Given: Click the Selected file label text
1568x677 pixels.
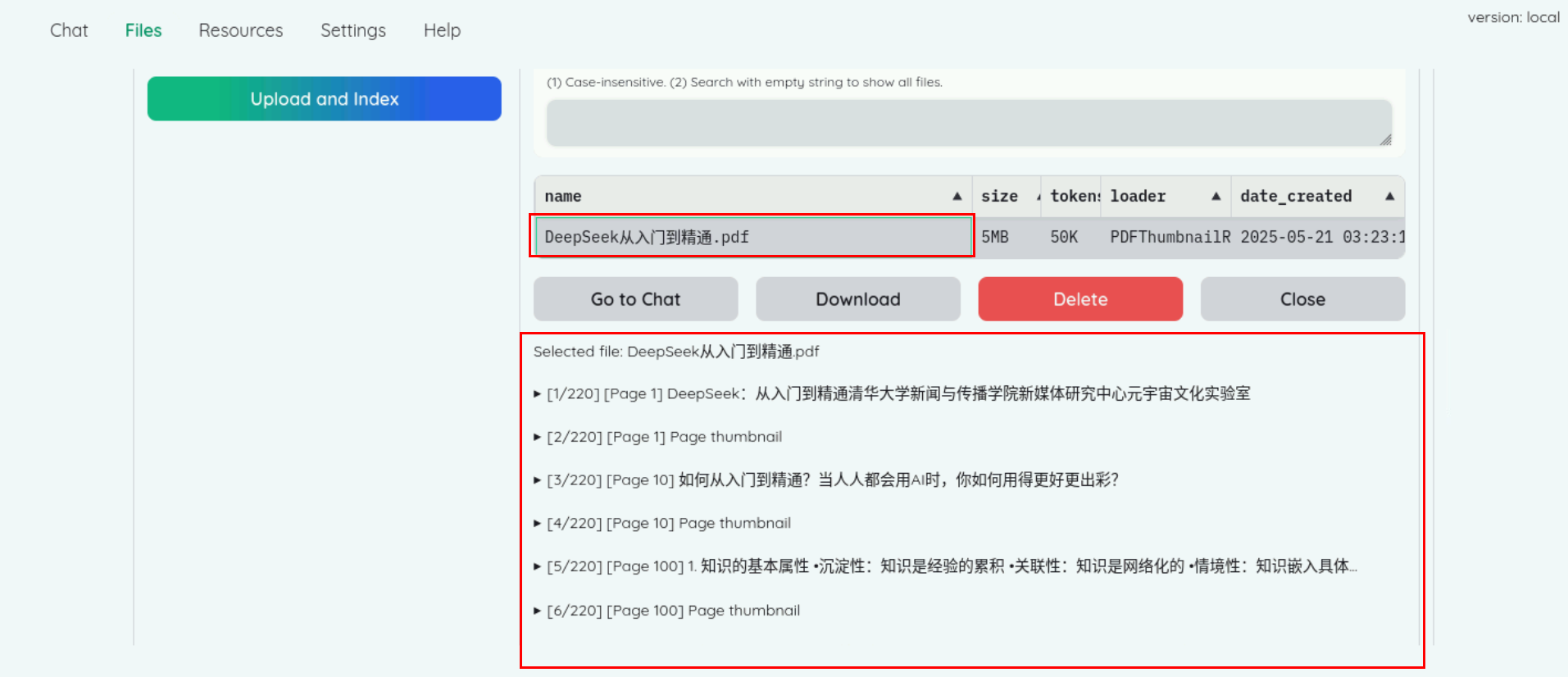Looking at the screenshot, I should [x=676, y=352].
